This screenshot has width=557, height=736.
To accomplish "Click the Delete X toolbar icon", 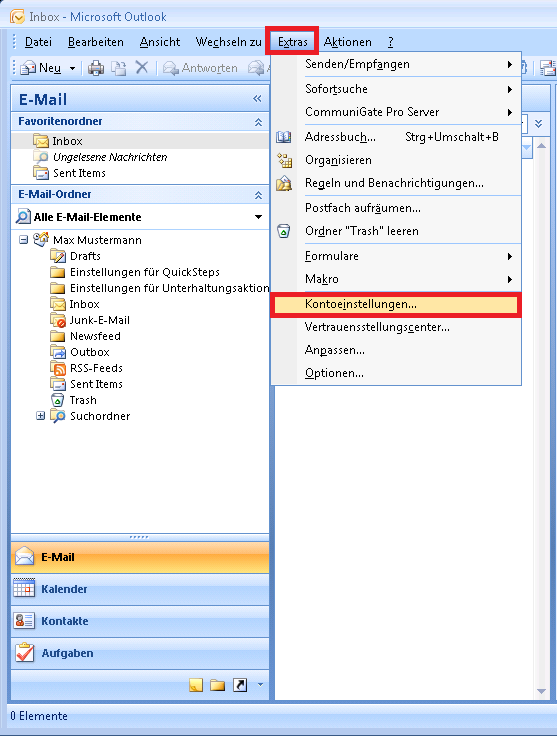I will click(x=142, y=68).
